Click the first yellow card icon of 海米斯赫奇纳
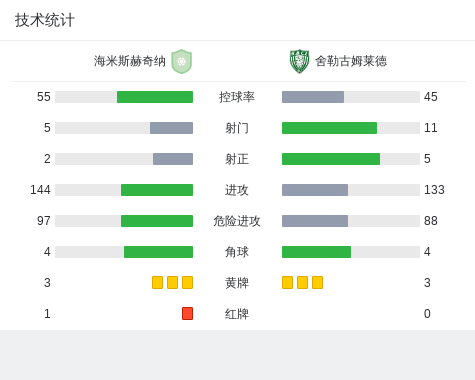 click(157, 283)
